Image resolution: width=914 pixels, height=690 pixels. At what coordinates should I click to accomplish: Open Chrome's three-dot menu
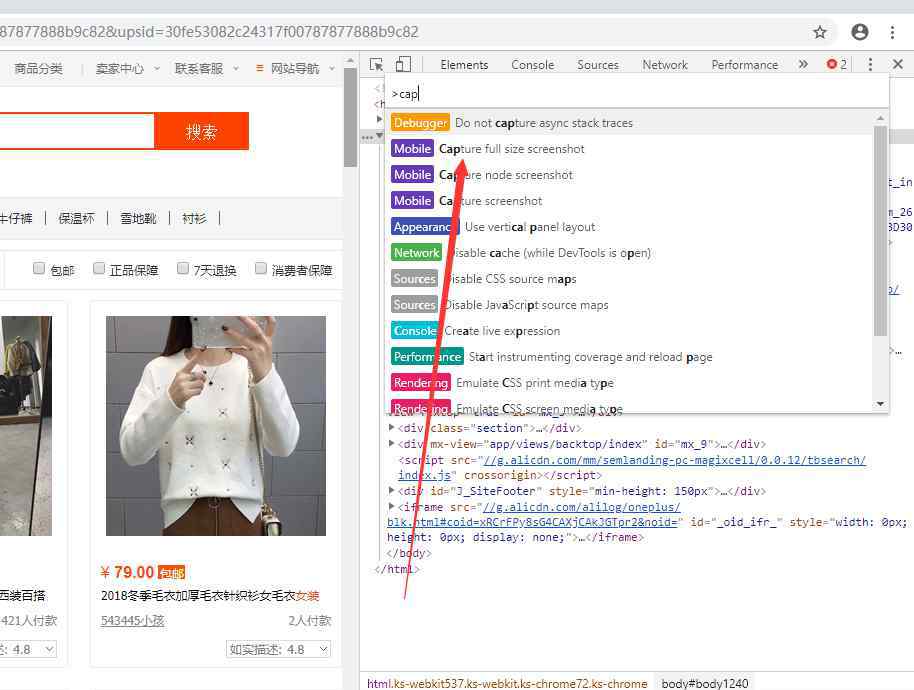click(893, 32)
